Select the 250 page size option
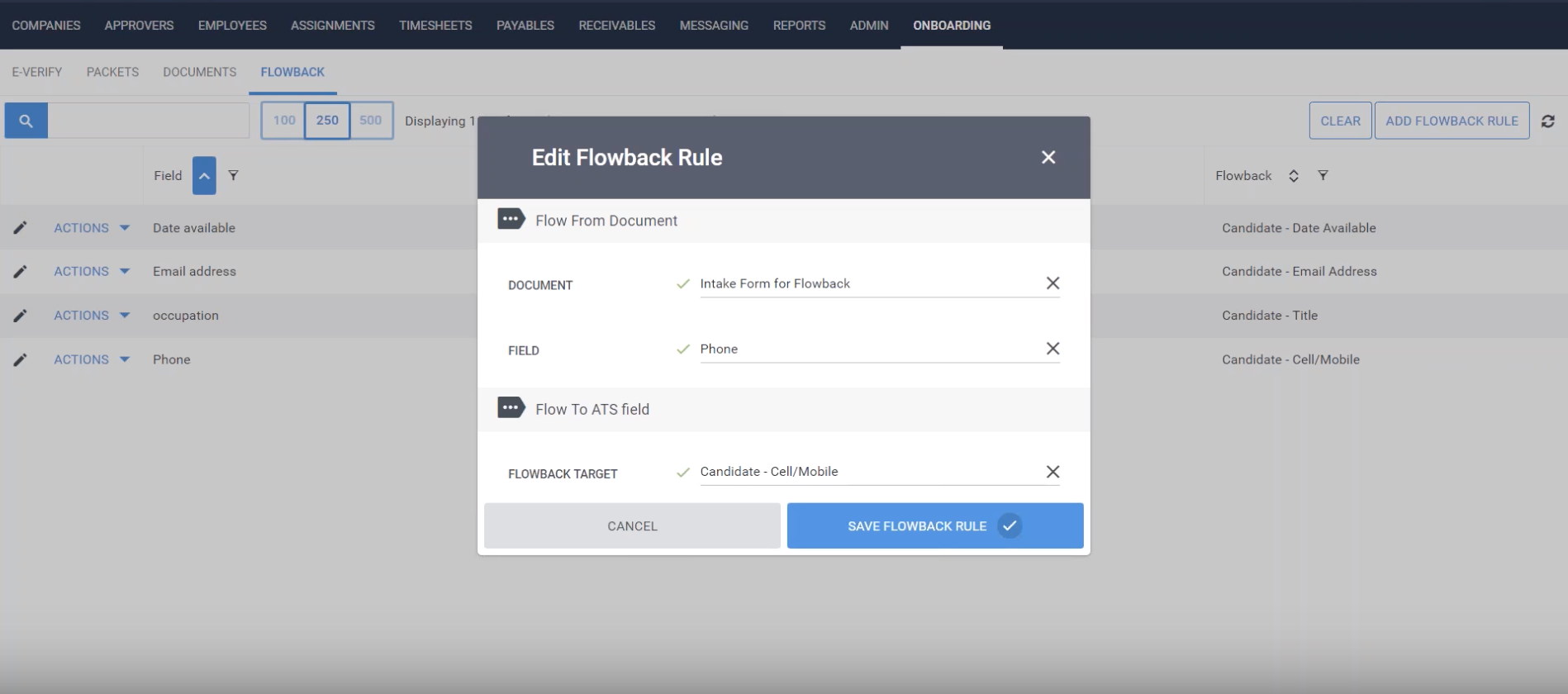1568x694 pixels. (327, 121)
